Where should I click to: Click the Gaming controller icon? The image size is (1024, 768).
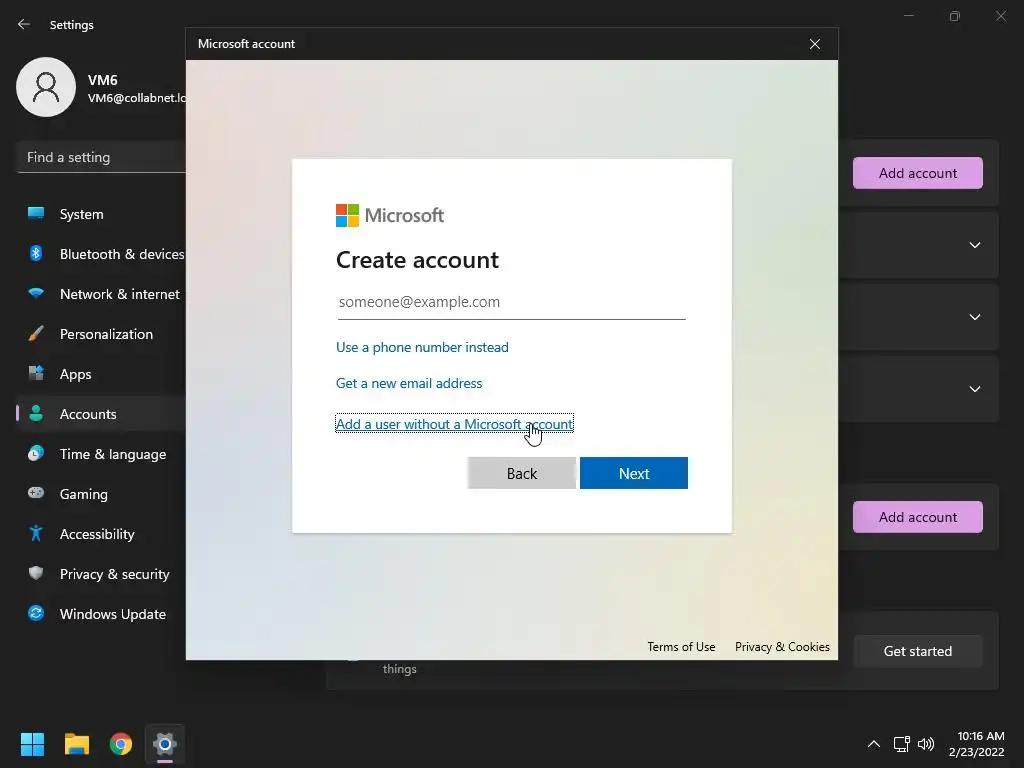[x=36, y=493]
